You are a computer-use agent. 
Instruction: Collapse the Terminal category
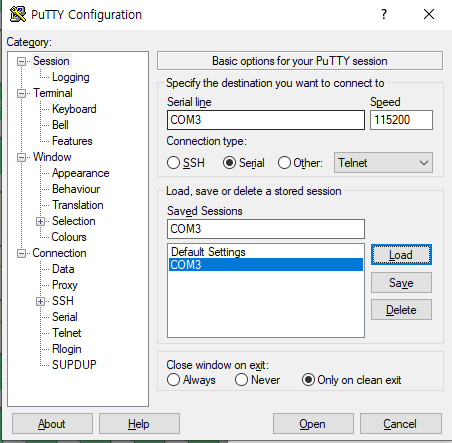point(21,93)
